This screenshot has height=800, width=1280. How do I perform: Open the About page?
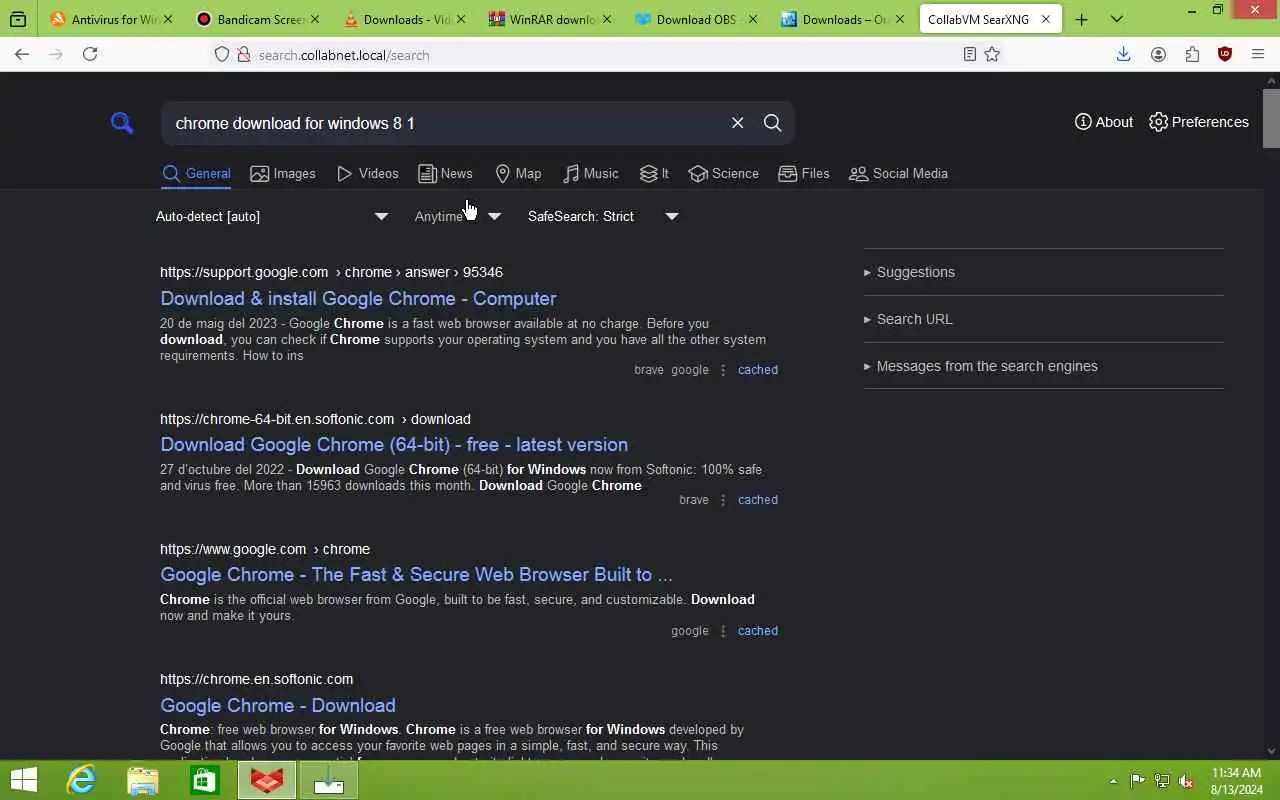click(x=1104, y=122)
